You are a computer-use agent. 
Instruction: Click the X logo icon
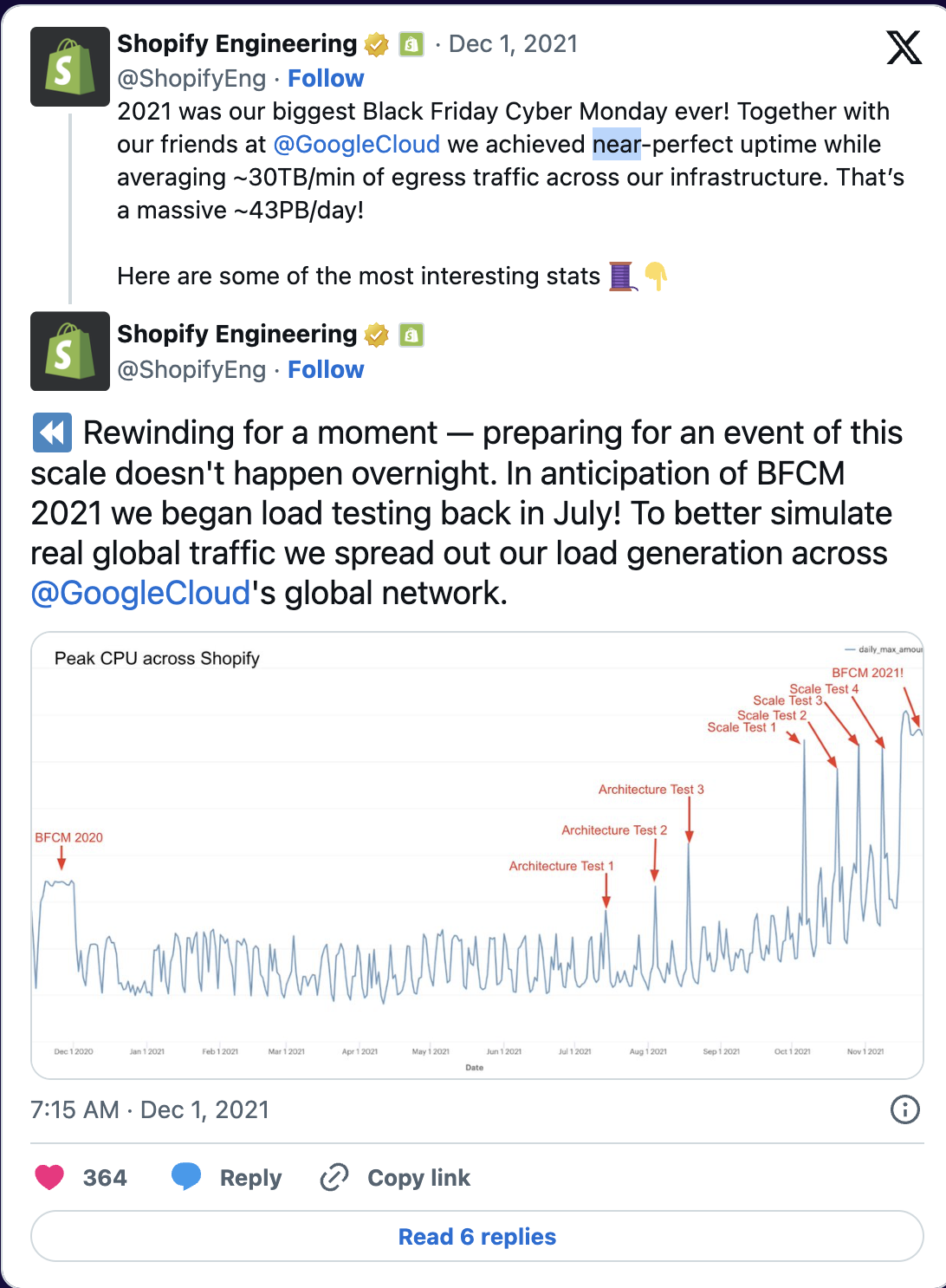904,48
